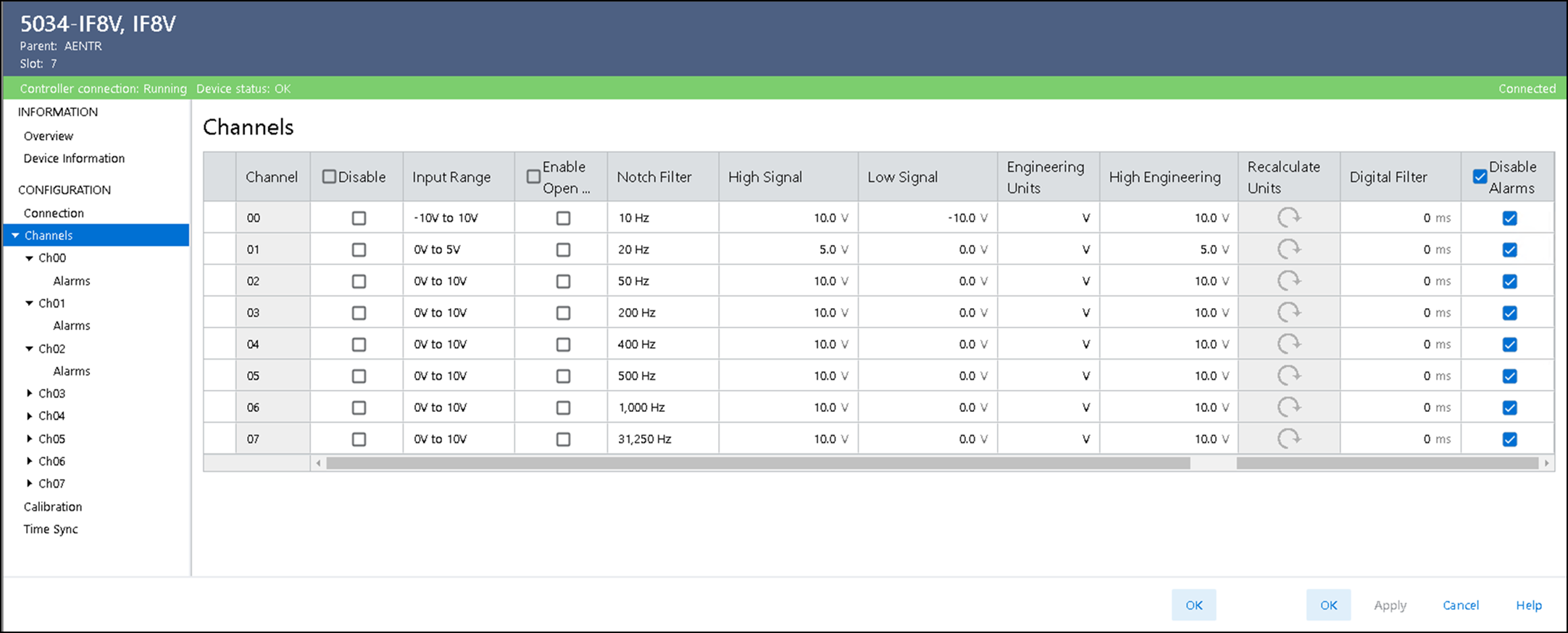Expand the Ch03 tree node
The width and height of the screenshot is (1568, 633).
click(x=29, y=394)
